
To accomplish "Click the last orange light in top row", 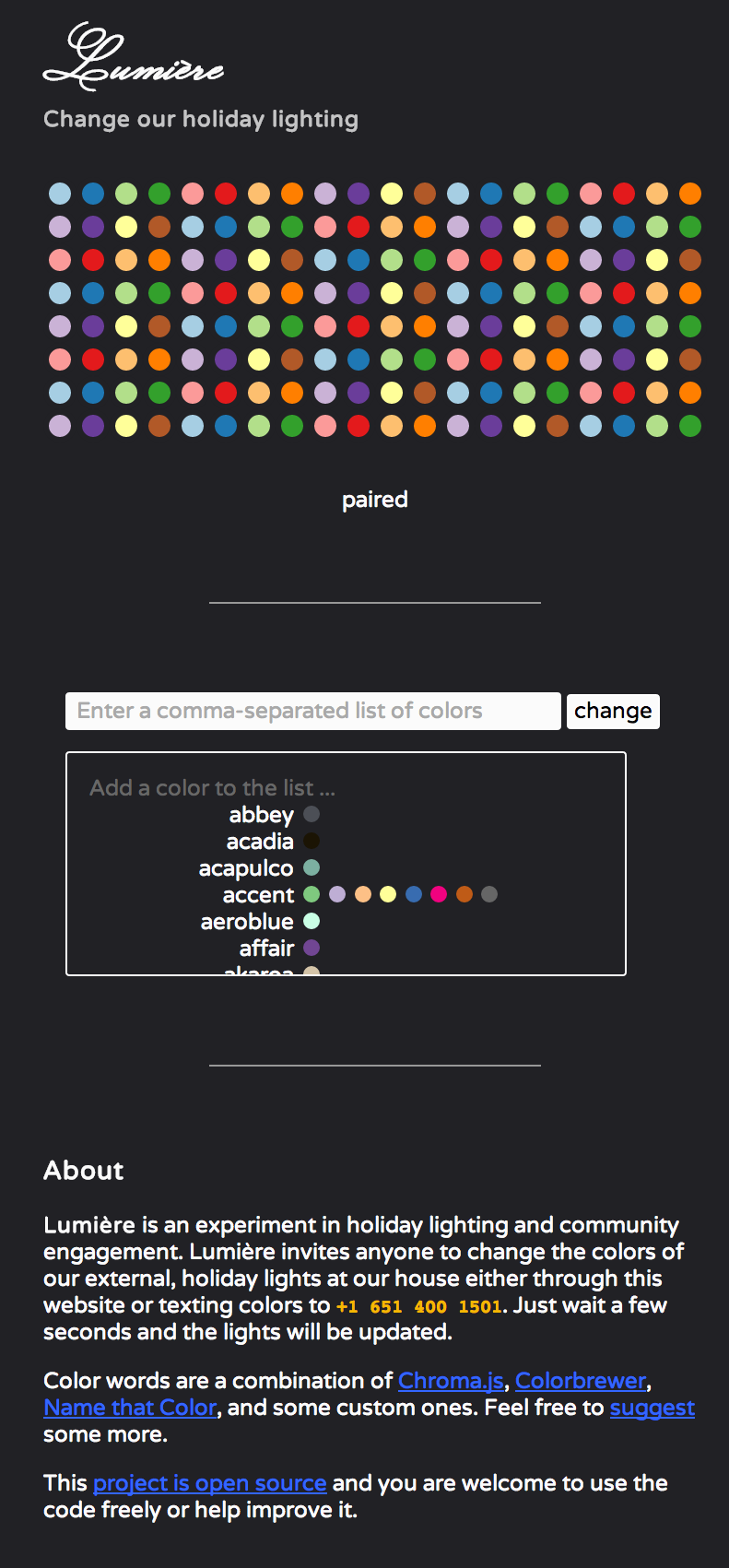I will [690, 194].
